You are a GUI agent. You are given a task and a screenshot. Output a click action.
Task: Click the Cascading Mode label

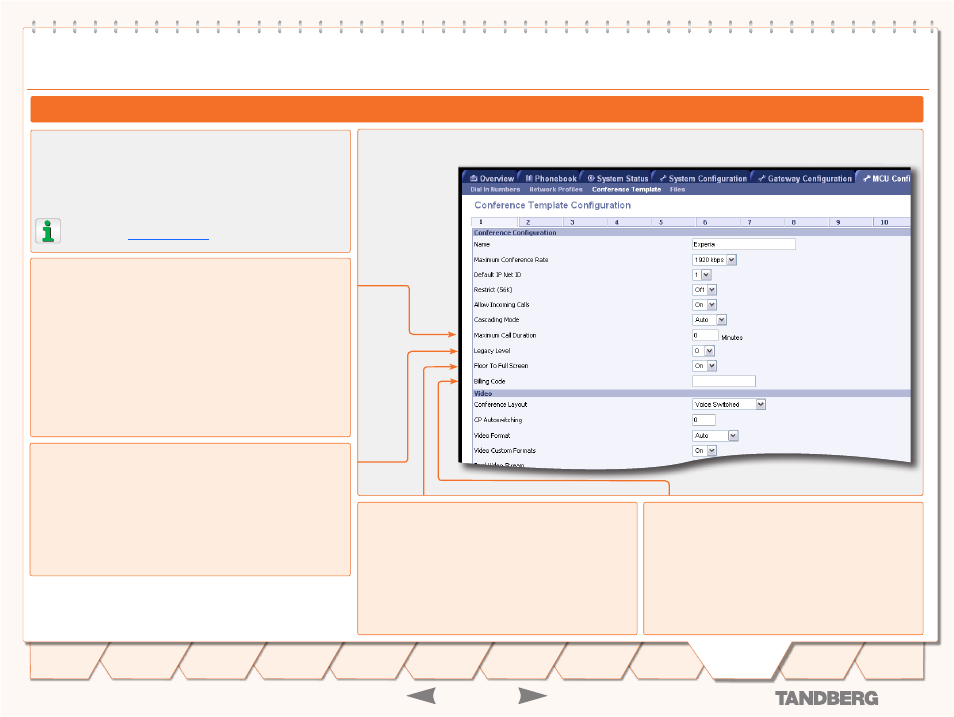[496, 320]
